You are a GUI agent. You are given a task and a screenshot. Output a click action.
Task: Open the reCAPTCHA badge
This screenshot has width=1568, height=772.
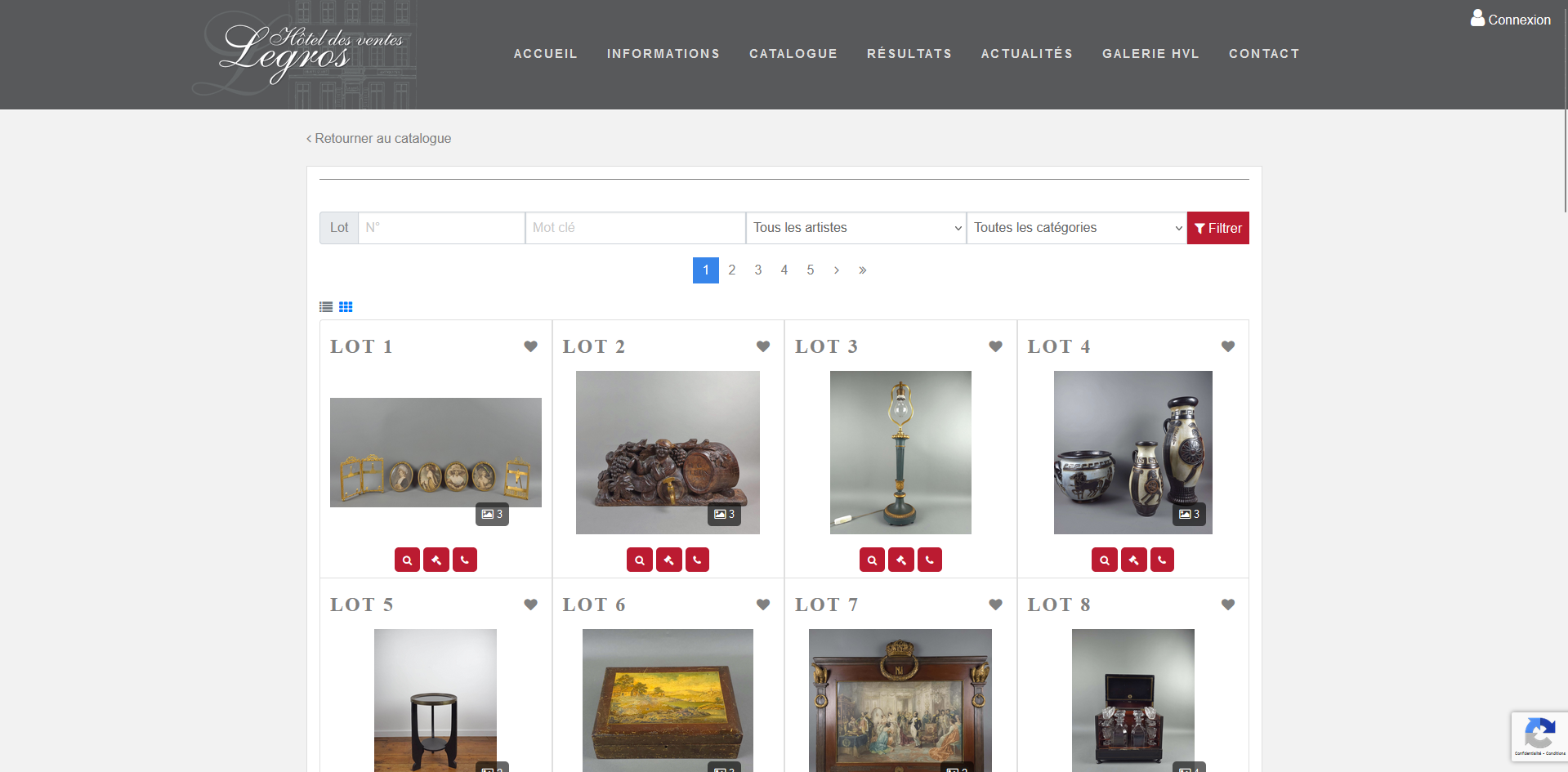1539,737
